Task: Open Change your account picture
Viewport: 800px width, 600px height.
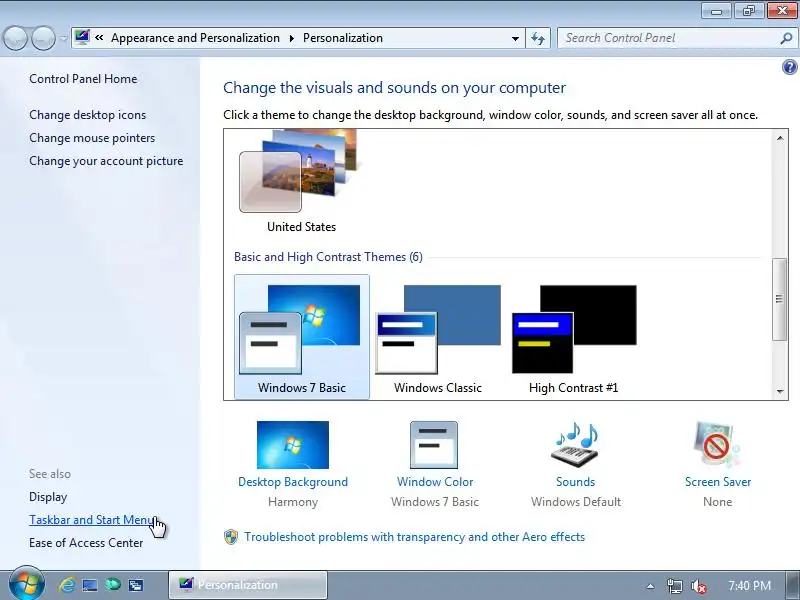Action: 106,161
